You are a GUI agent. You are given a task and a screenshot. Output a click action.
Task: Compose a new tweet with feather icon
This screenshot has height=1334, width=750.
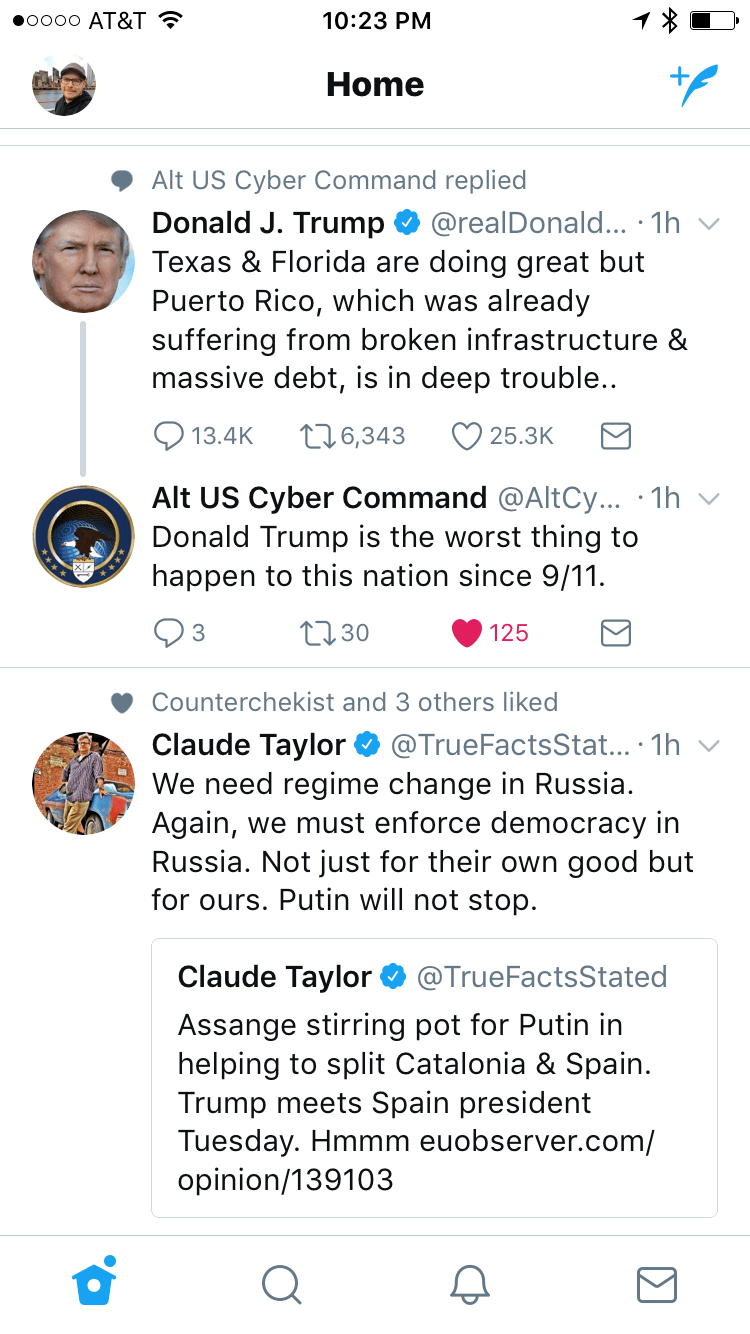693,86
